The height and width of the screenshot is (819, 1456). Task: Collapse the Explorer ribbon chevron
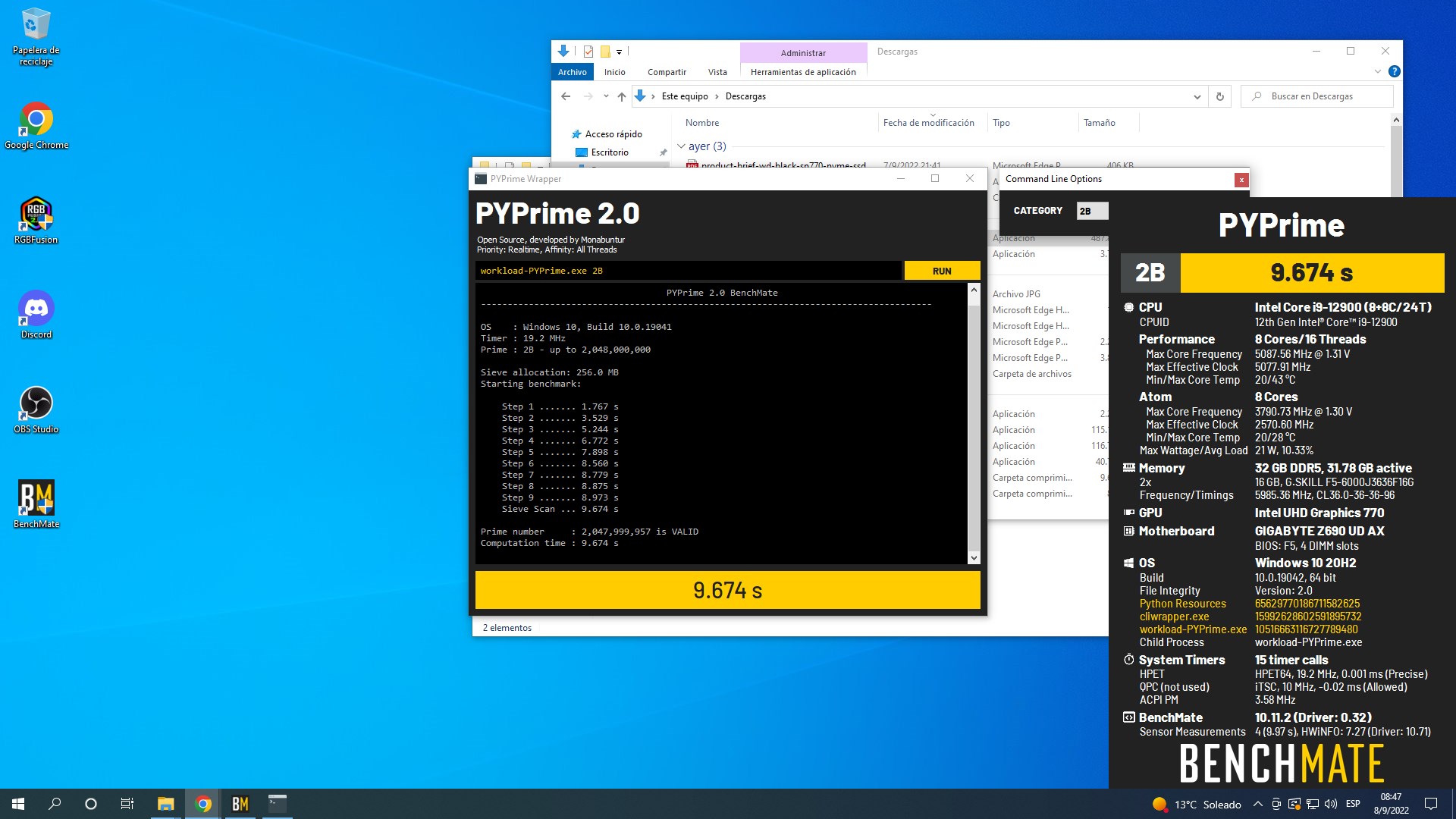[1377, 71]
